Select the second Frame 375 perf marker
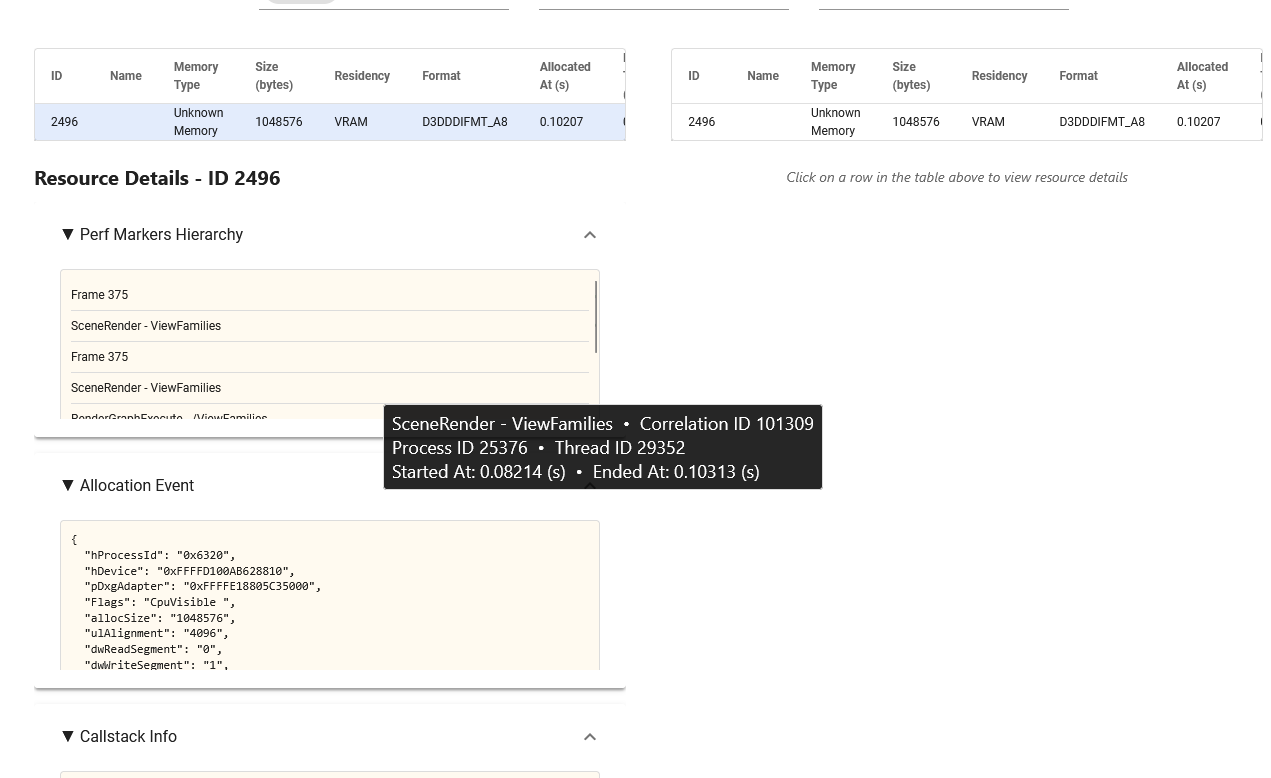The image size is (1271, 778). coord(100,357)
